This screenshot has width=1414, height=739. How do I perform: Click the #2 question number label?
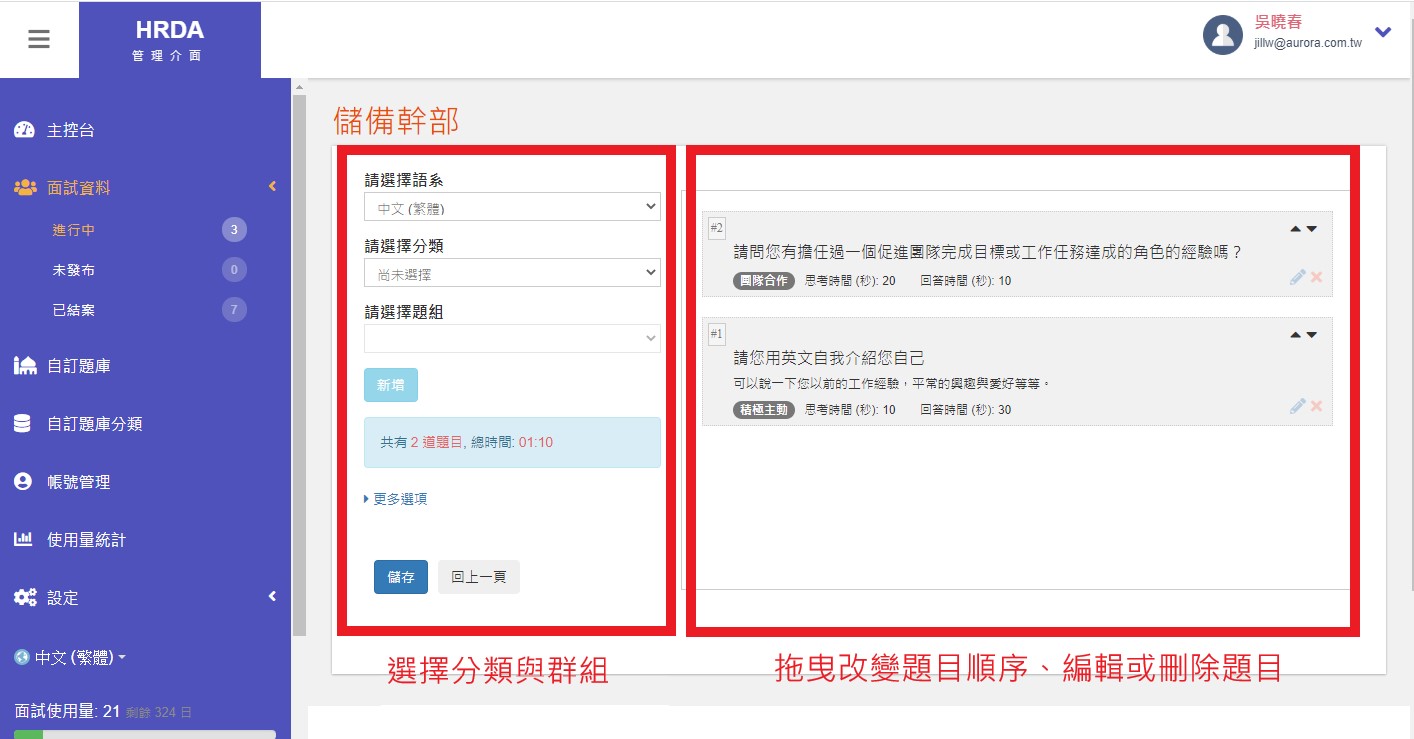716,228
